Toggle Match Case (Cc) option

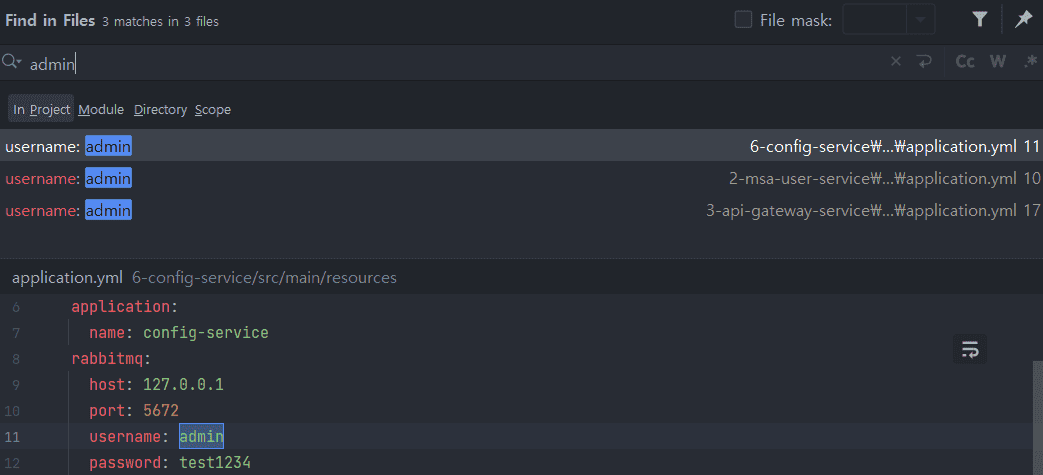pyautogui.click(x=965, y=62)
